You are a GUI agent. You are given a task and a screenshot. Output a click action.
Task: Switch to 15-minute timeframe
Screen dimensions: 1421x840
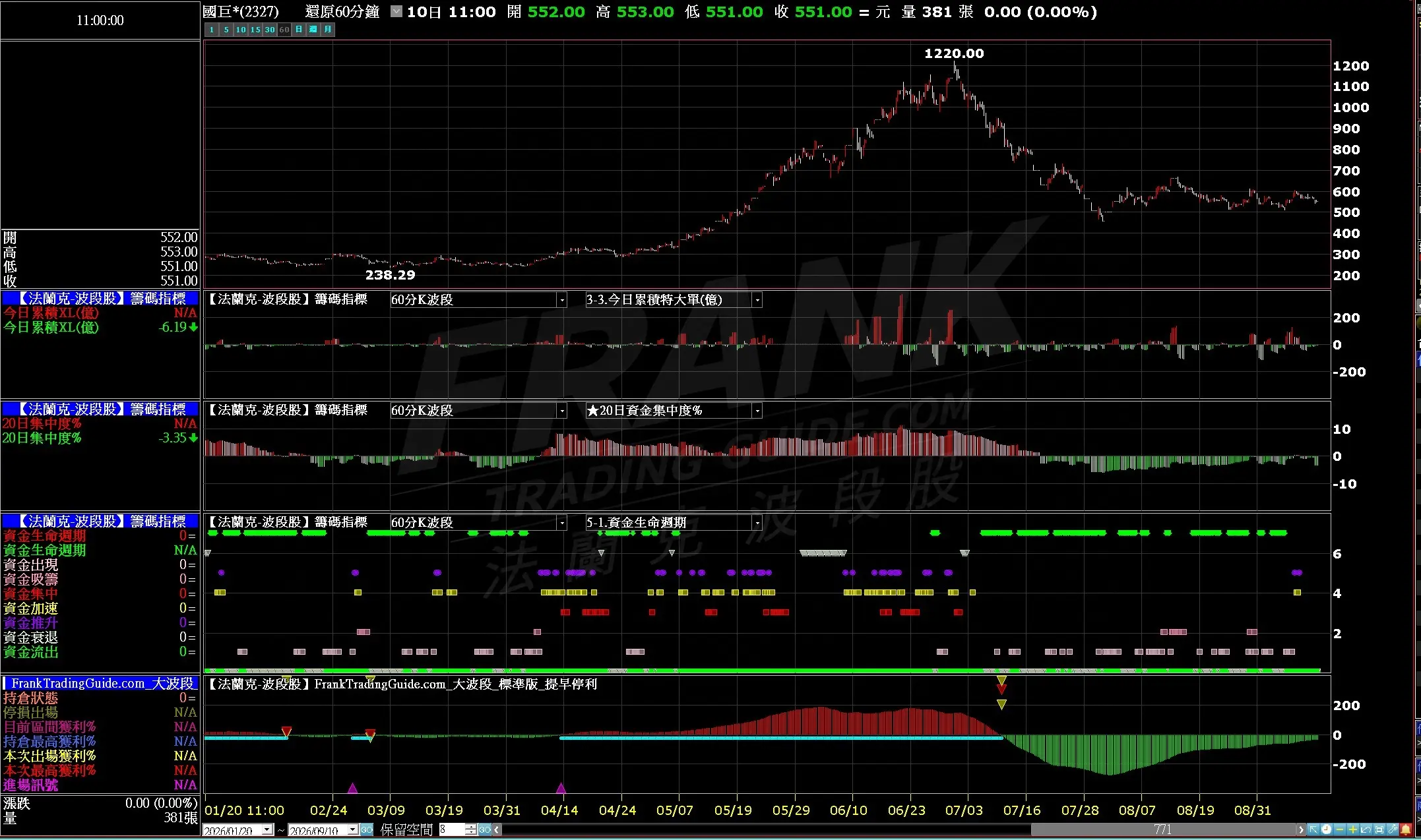(255, 30)
